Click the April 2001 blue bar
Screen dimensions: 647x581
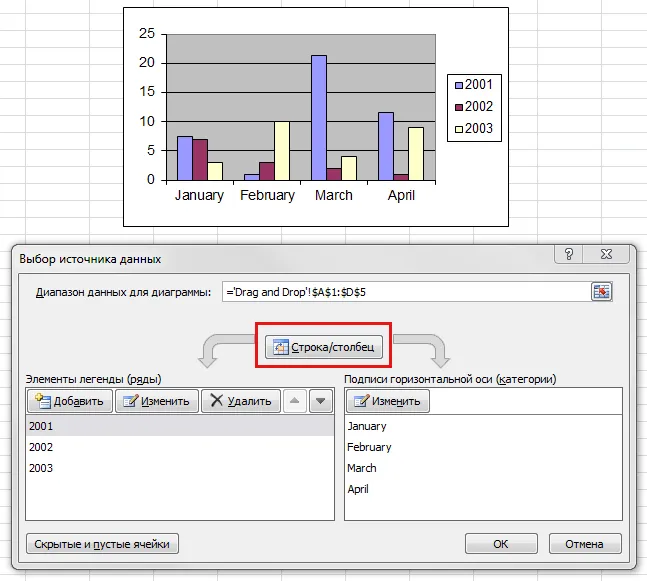coord(386,146)
